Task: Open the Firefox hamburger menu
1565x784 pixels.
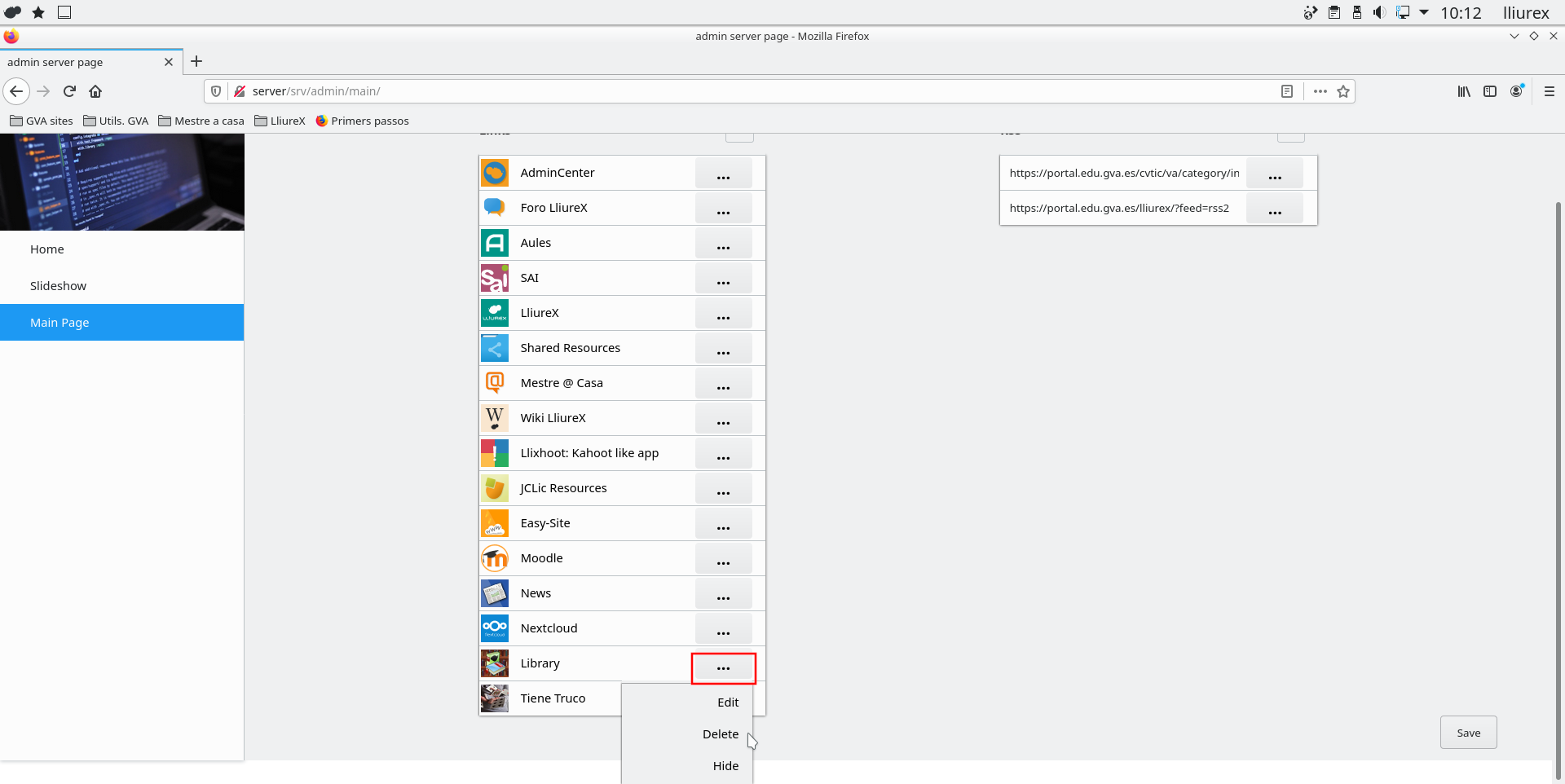Action: [1549, 91]
